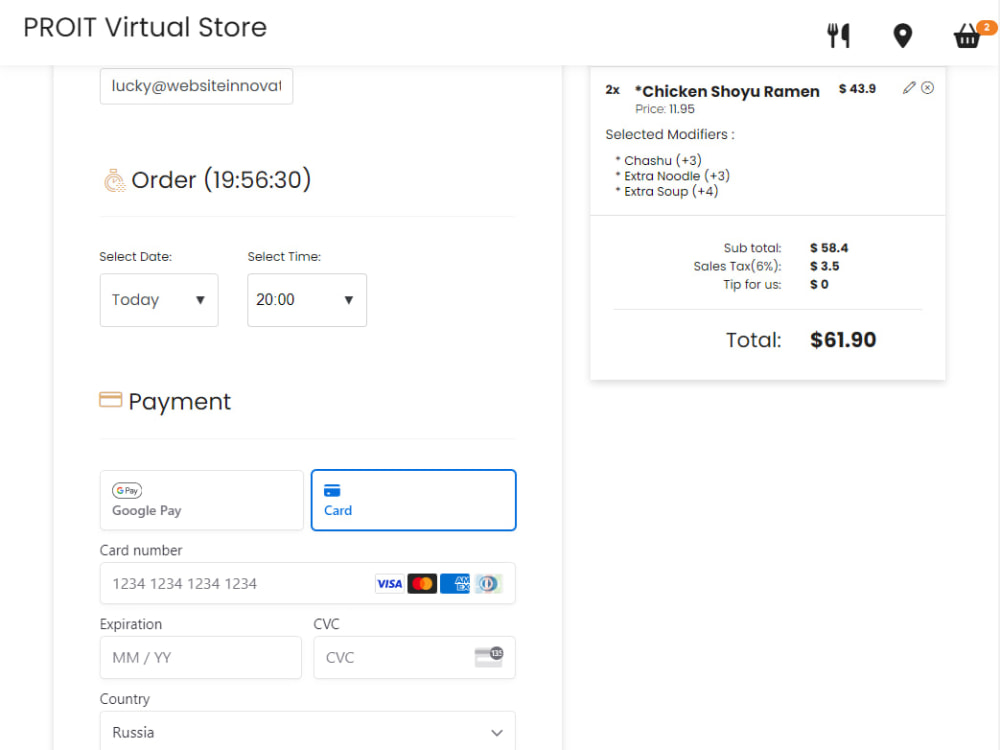Focus the email address input field

click(196, 86)
